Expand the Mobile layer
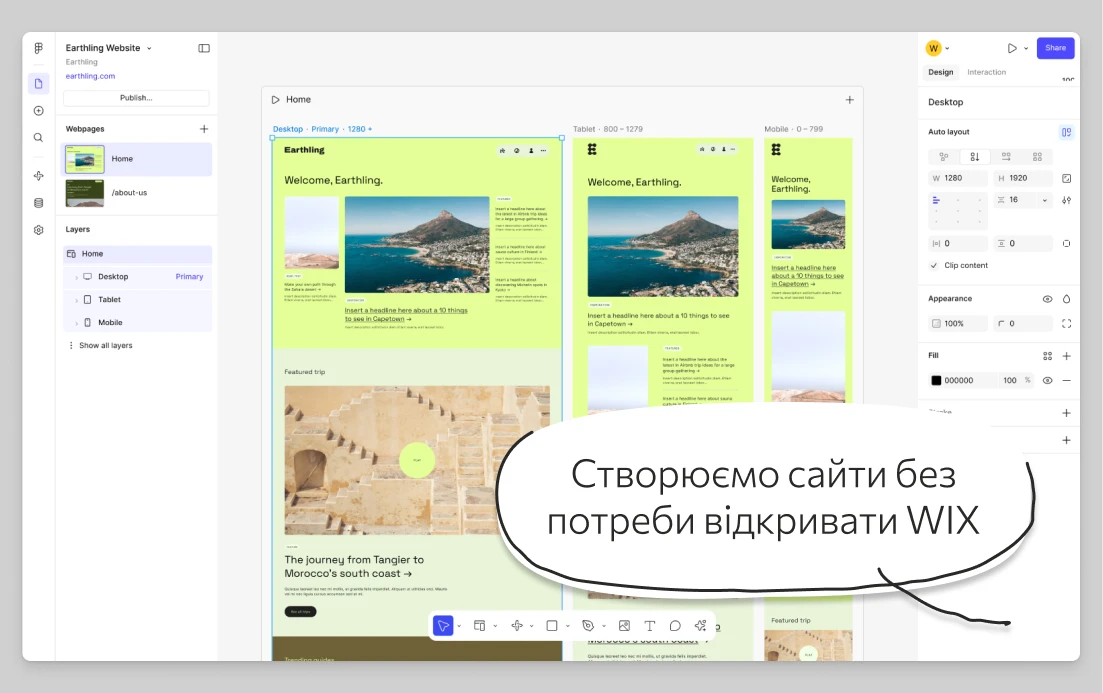This screenshot has width=1103, height=693. pos(76,323)
